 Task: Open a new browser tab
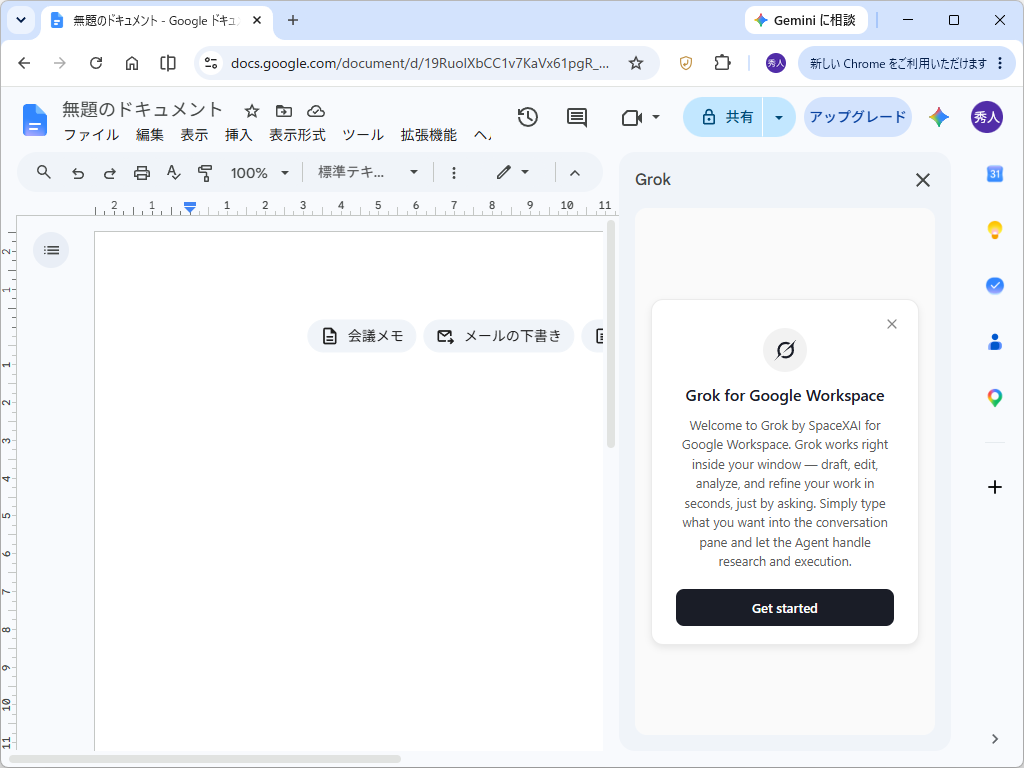click(x=293, y=20)
